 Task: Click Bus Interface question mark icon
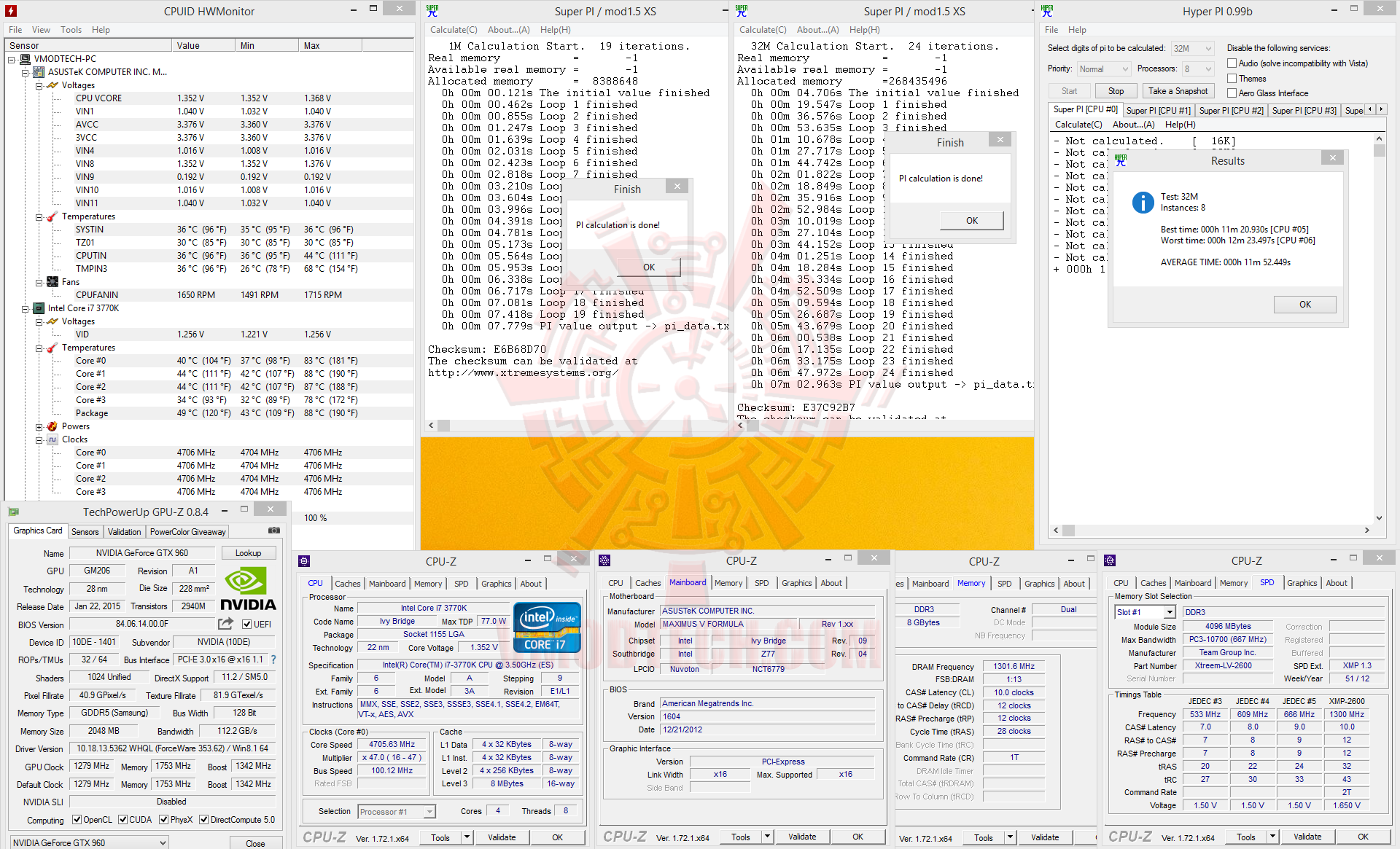(x=273, y=660)
